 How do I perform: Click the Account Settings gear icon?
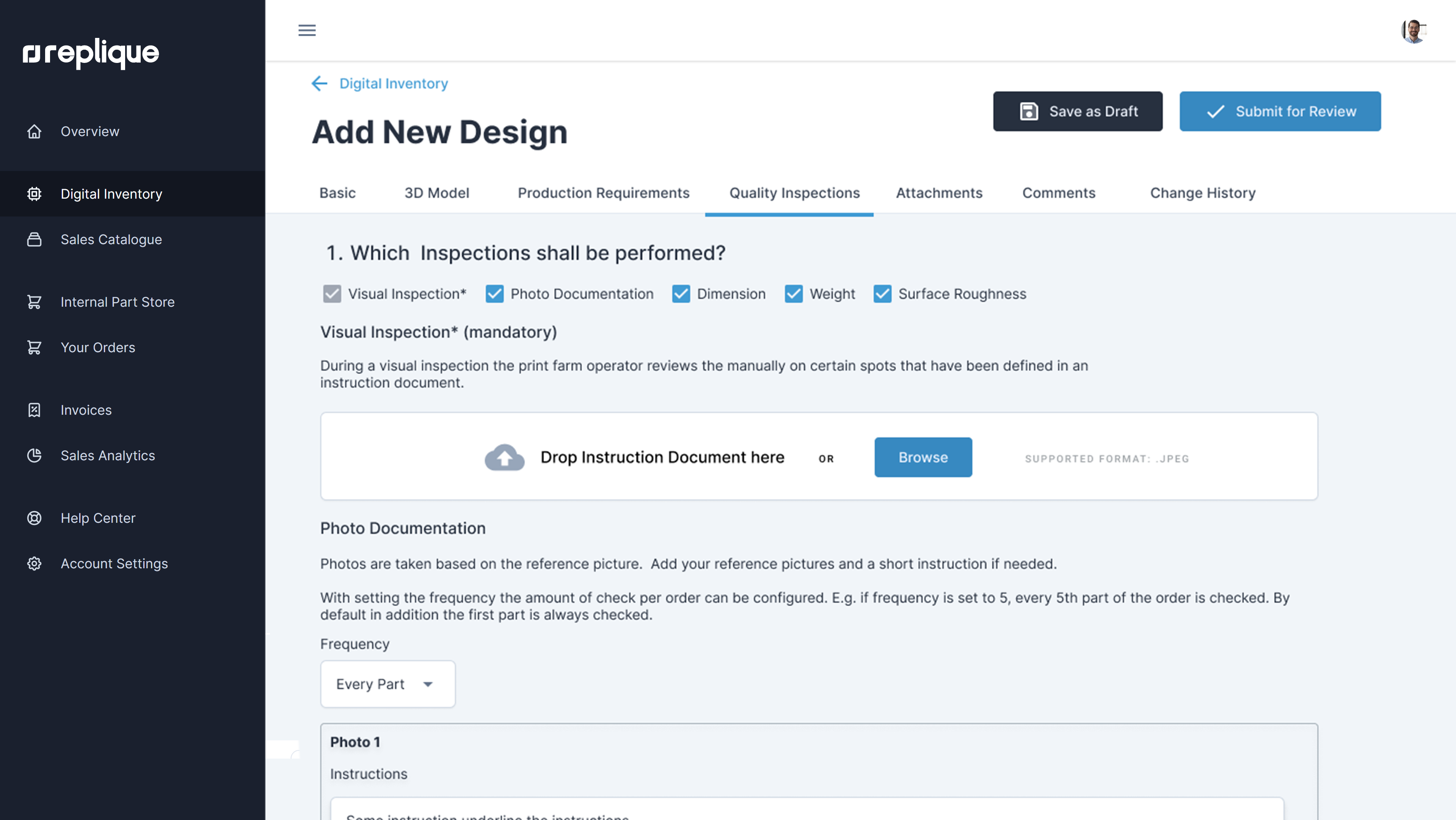pos(35,564)
